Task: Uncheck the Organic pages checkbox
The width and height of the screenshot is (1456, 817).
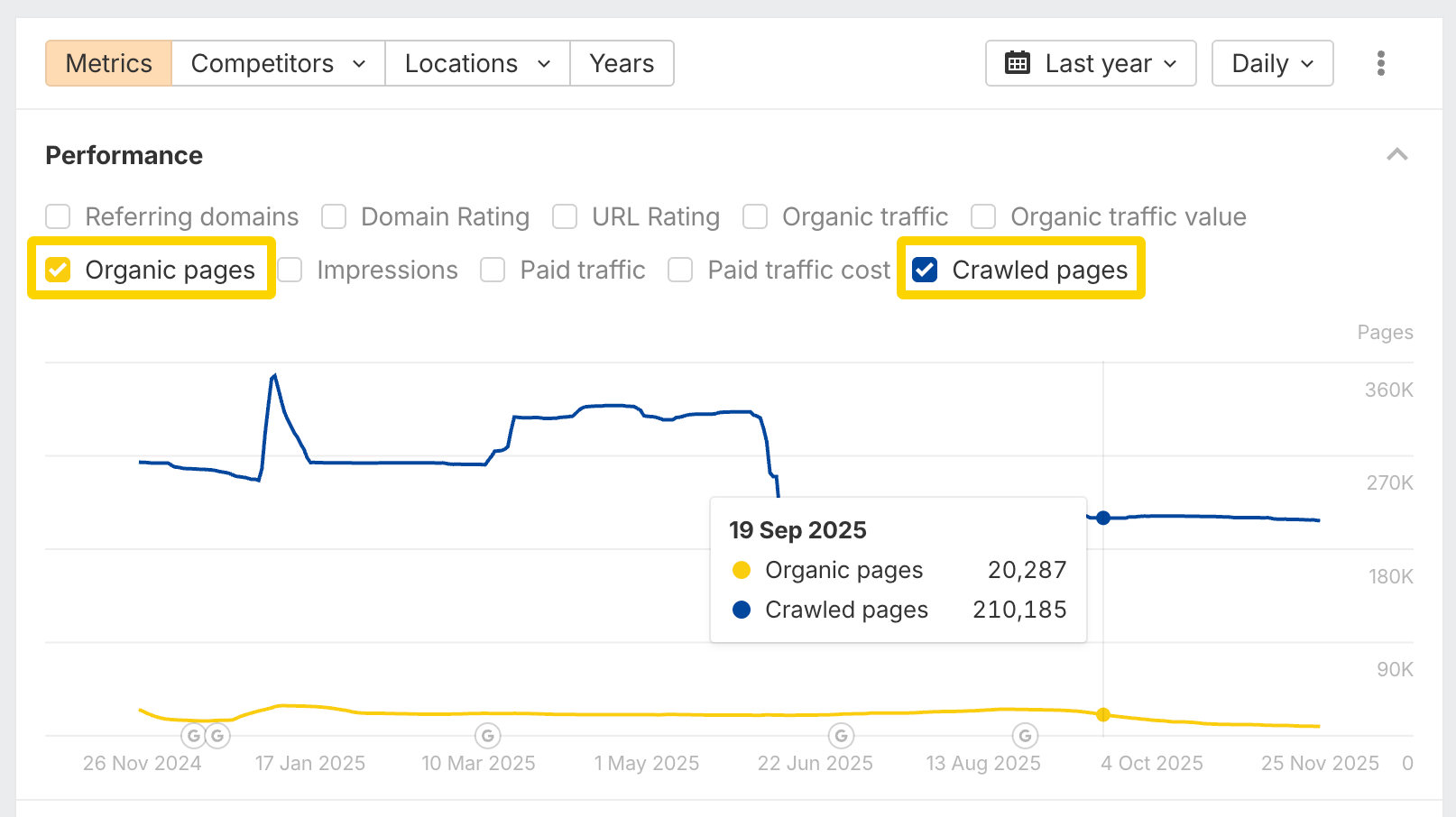Action: coord(59,270)
